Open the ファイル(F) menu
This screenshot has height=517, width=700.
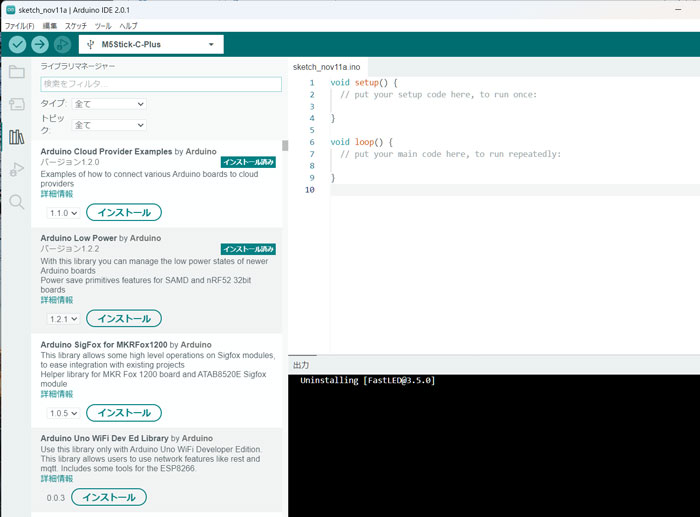tap(19, 26)
